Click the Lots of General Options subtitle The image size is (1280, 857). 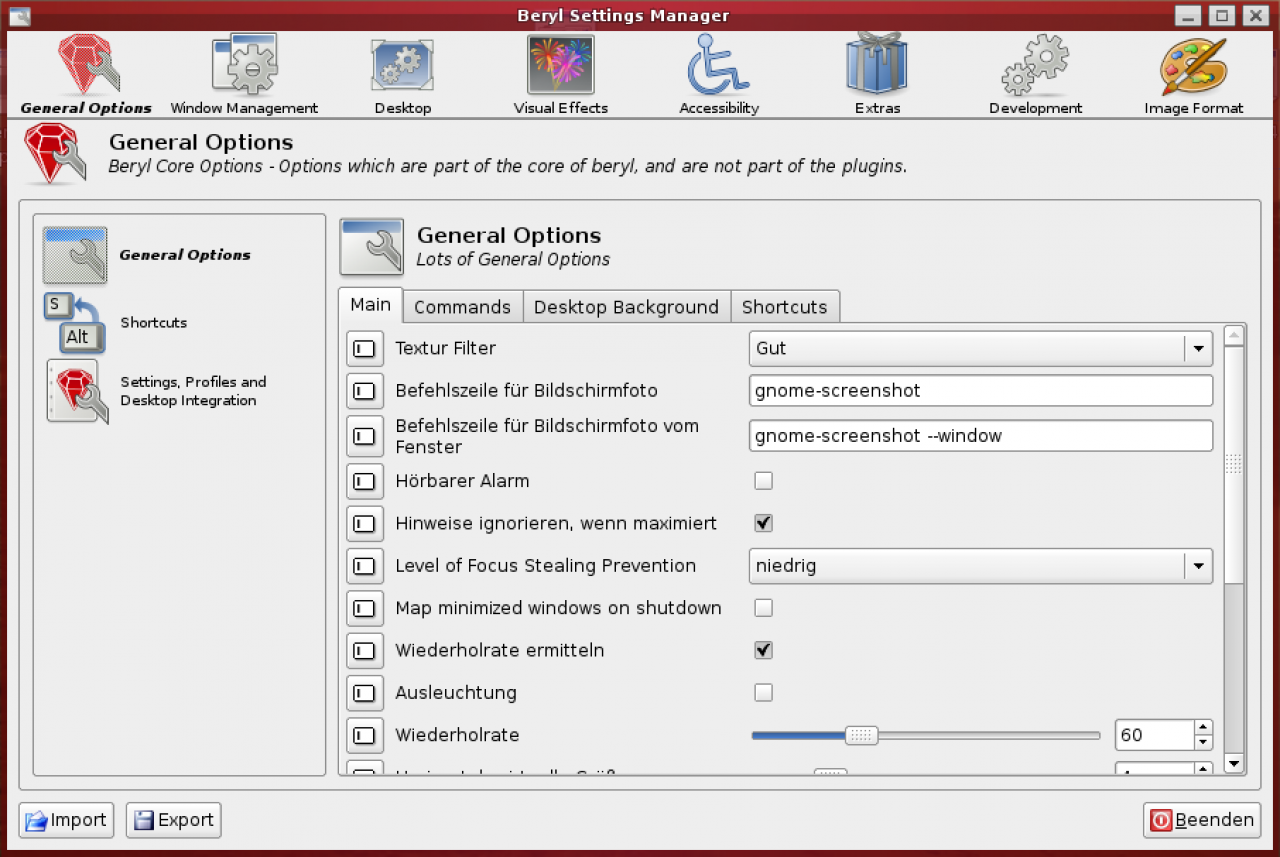pyautogui.click(x=513, y=260)
